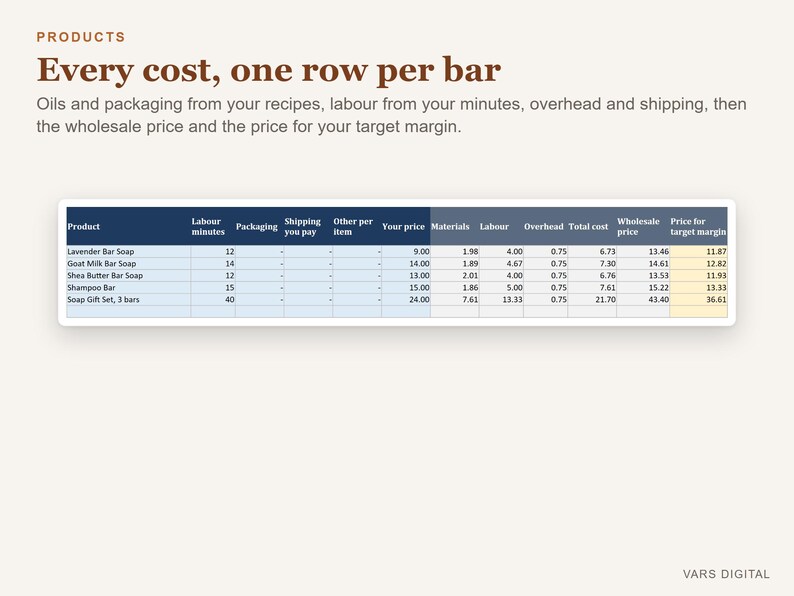The height and width of the screenshot is (596, 794).
Task: Select Shea Butter target margin price 11.93
Action: coord(698,276)
